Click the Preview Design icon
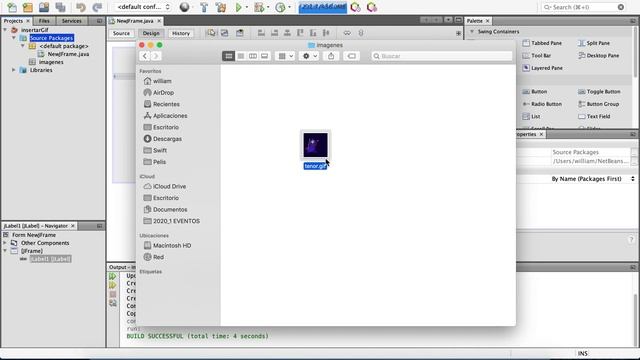Screen dimensions: 640x360 pos(240,33)
